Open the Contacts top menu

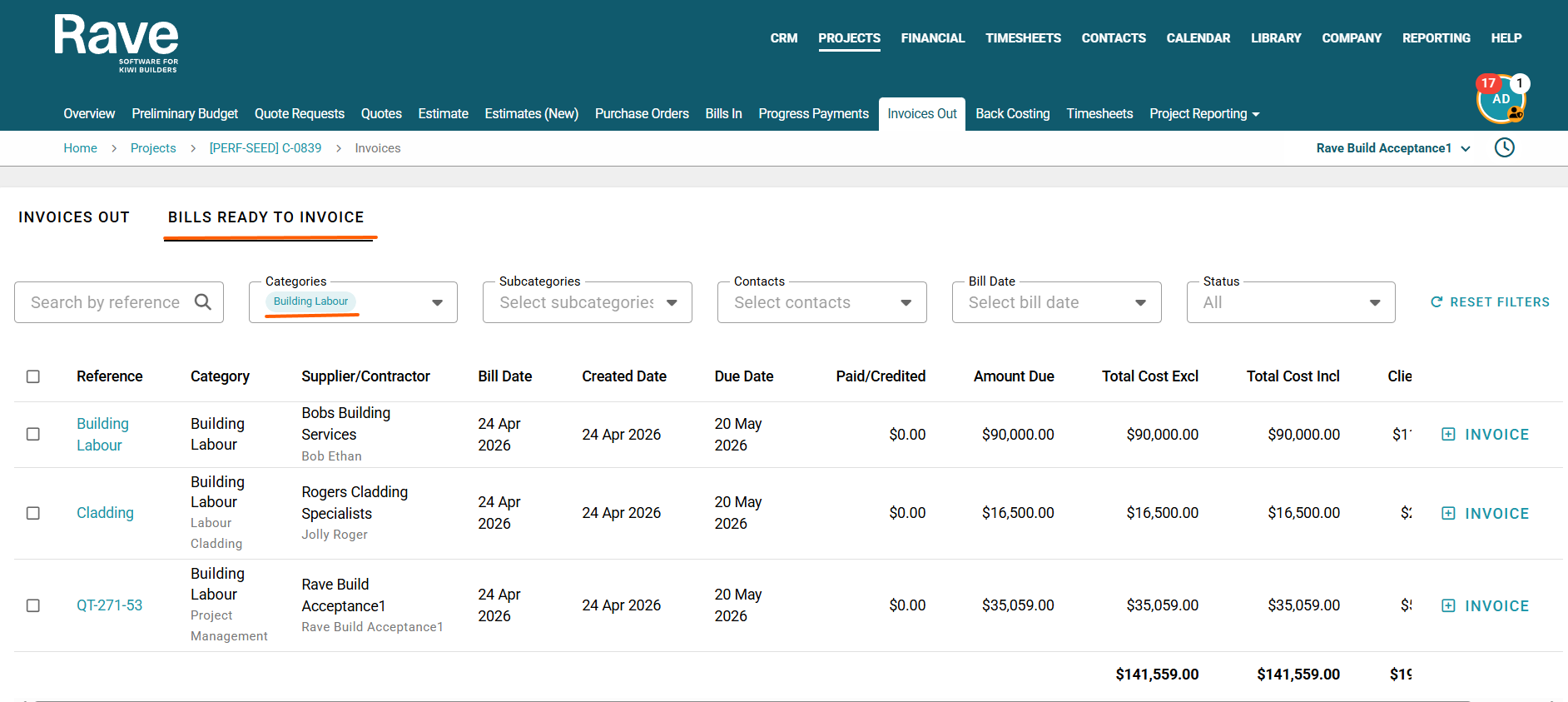click(x=1114, y=38)
